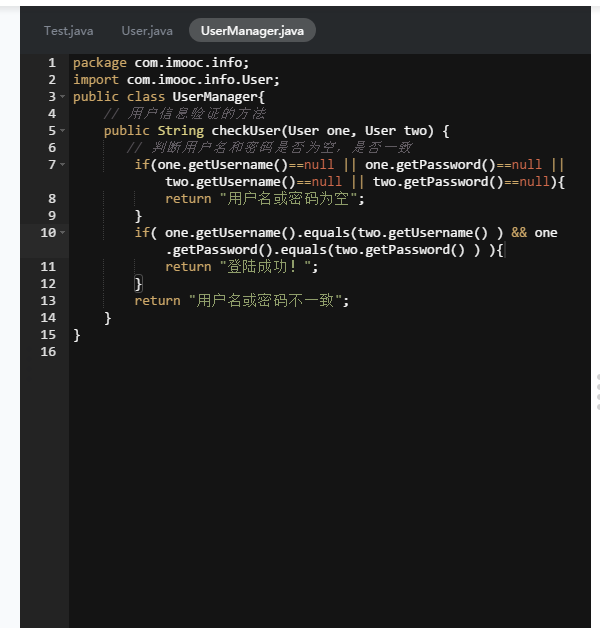
Task: Click line number 13 in the gutter
Action: (48, 301)
